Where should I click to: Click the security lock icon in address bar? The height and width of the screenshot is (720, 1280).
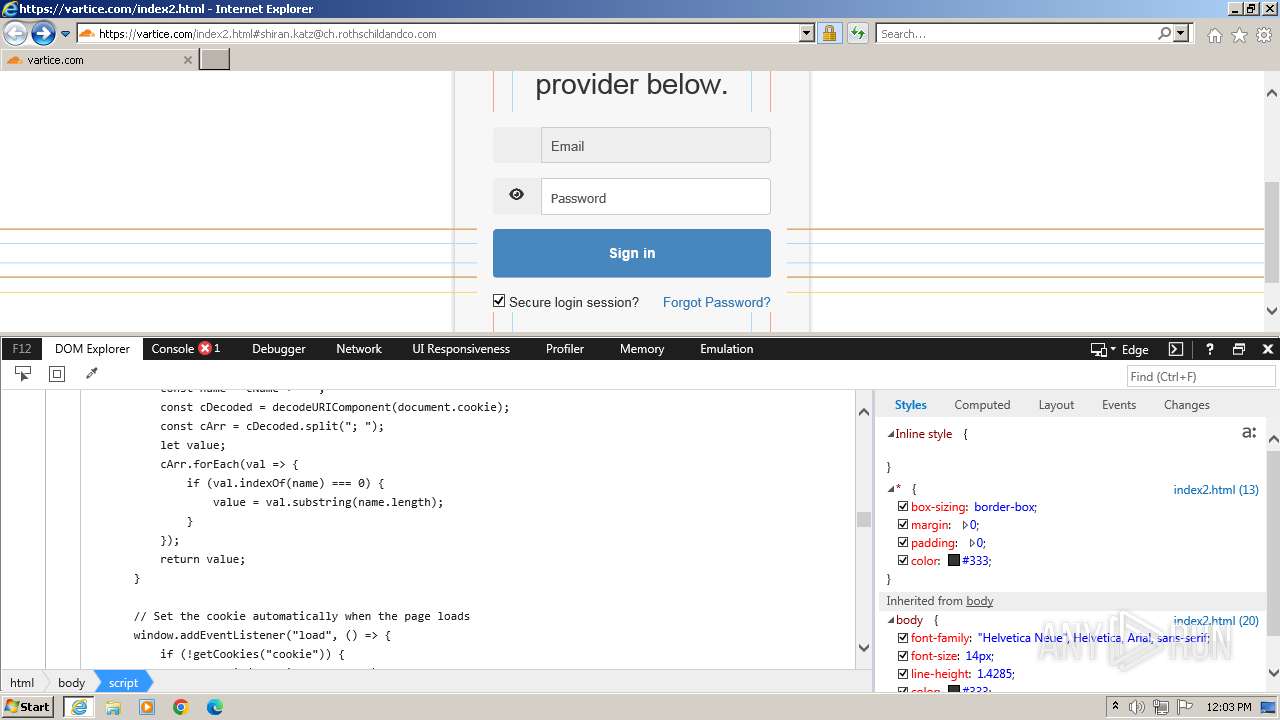[829, 33]
